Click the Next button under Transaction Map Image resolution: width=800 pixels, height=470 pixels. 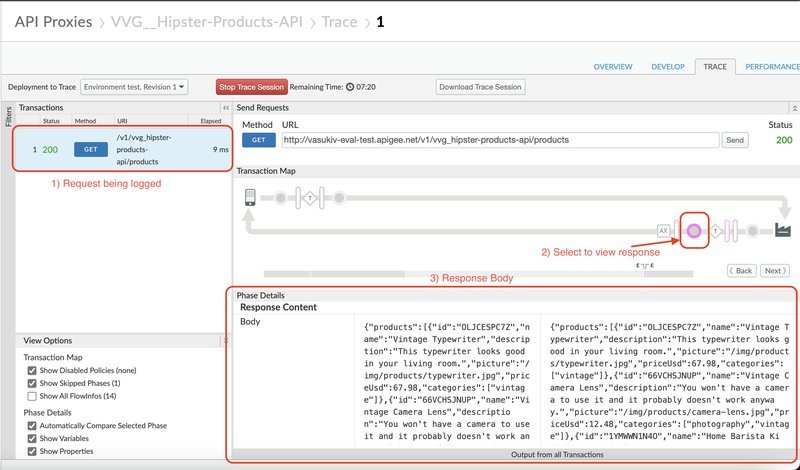coord(774,271)
